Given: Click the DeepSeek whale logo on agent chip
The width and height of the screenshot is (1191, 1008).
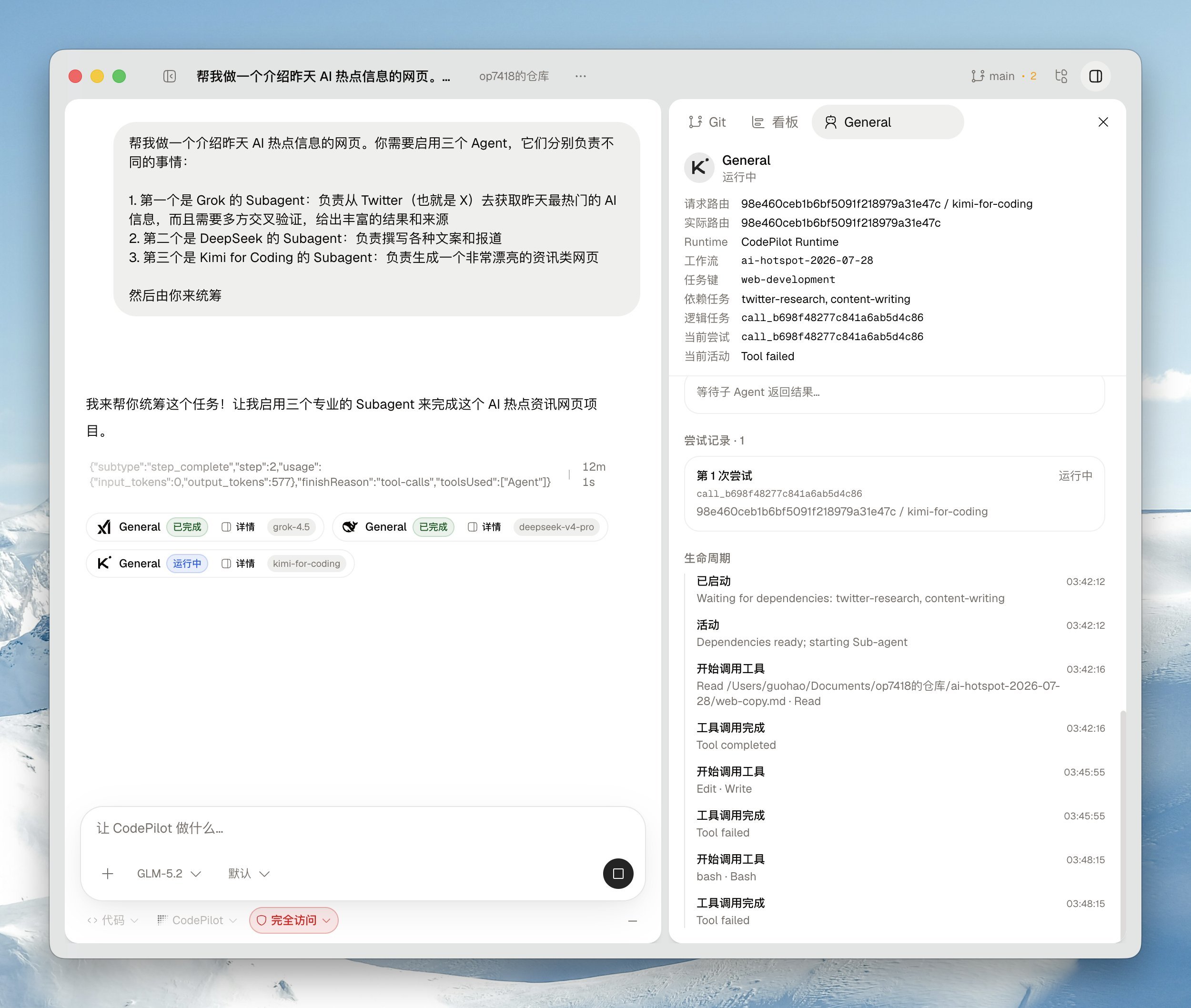Looking at the screenshot, I should click(x=350, y=527).
